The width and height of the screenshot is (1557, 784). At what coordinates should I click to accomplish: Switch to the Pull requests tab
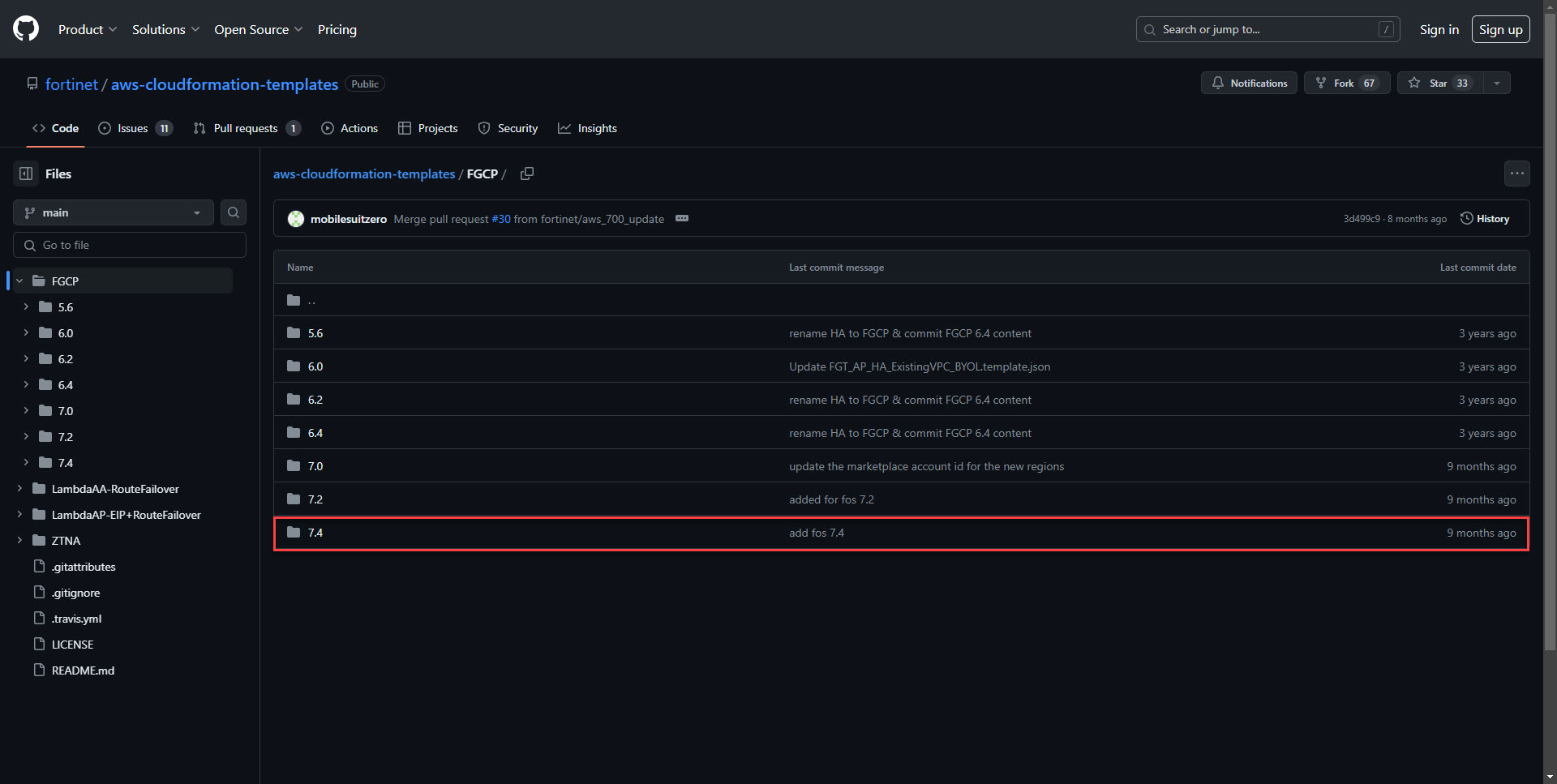tap(247, 128)
